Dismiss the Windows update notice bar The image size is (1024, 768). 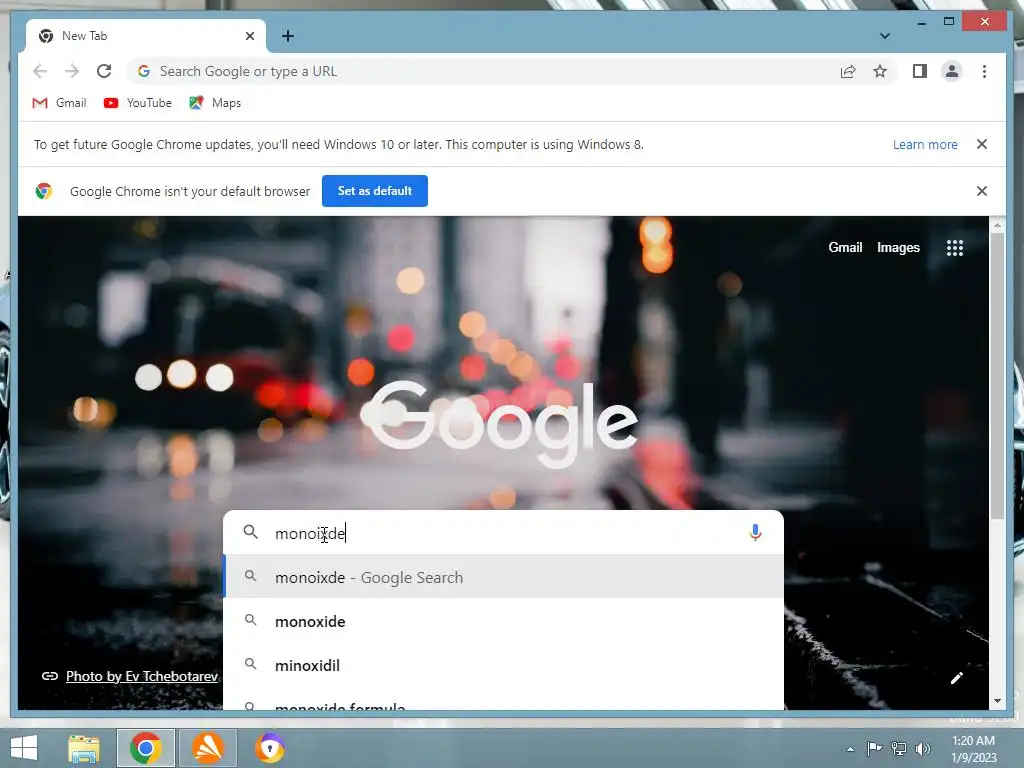click(982, 144)
